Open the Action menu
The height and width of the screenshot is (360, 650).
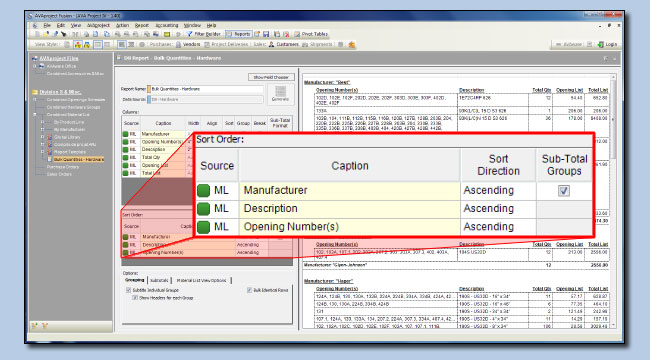click(122, 25)
